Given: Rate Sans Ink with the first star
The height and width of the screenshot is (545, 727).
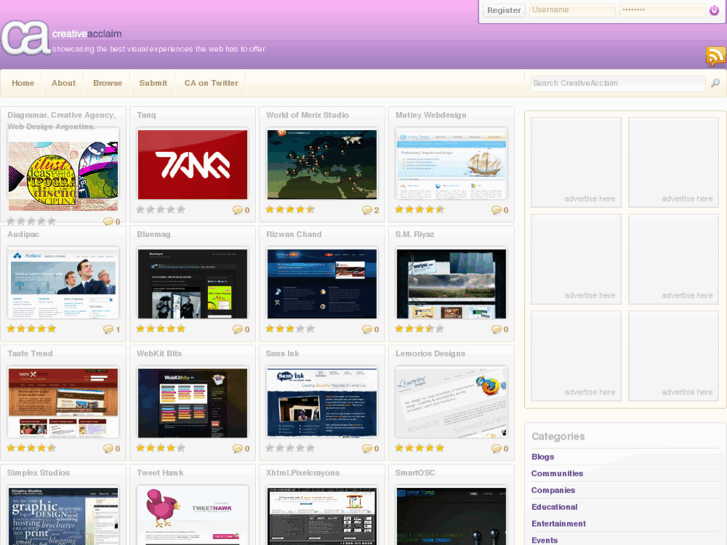Looking at the screenshot, I should [270, 448].
